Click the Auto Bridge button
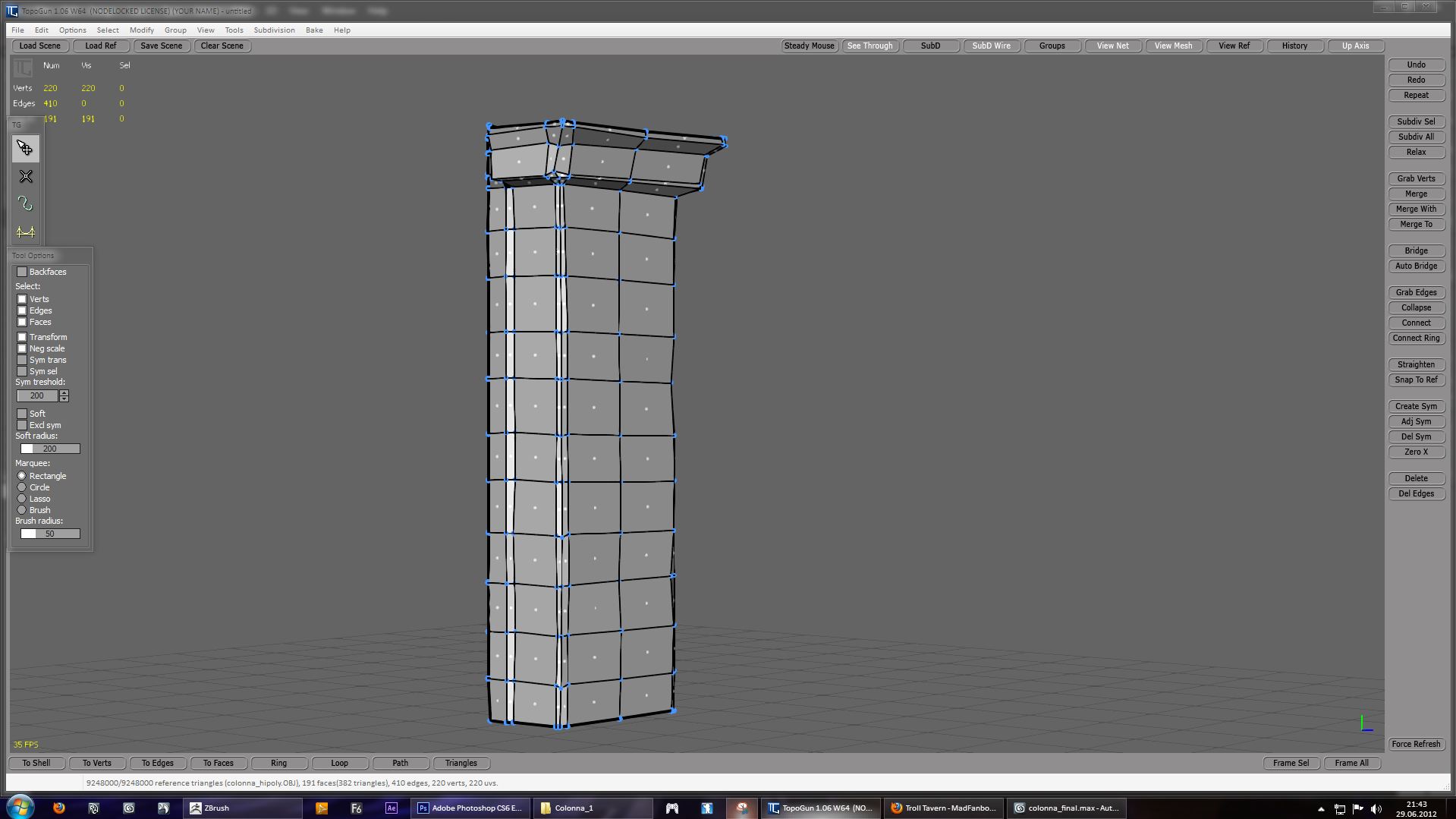Viewport: 1456px width, 819px height. 1416,266
